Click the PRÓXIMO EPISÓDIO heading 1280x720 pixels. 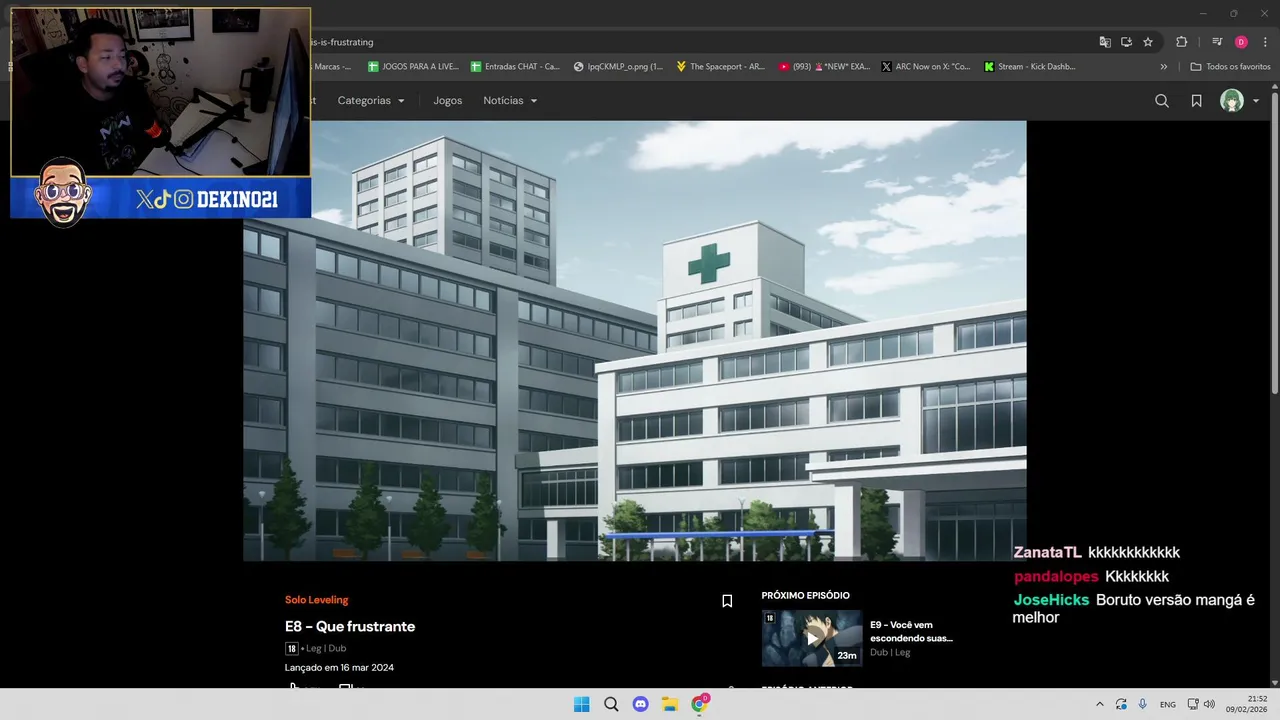pyautogui.click(x=805, y=595)
